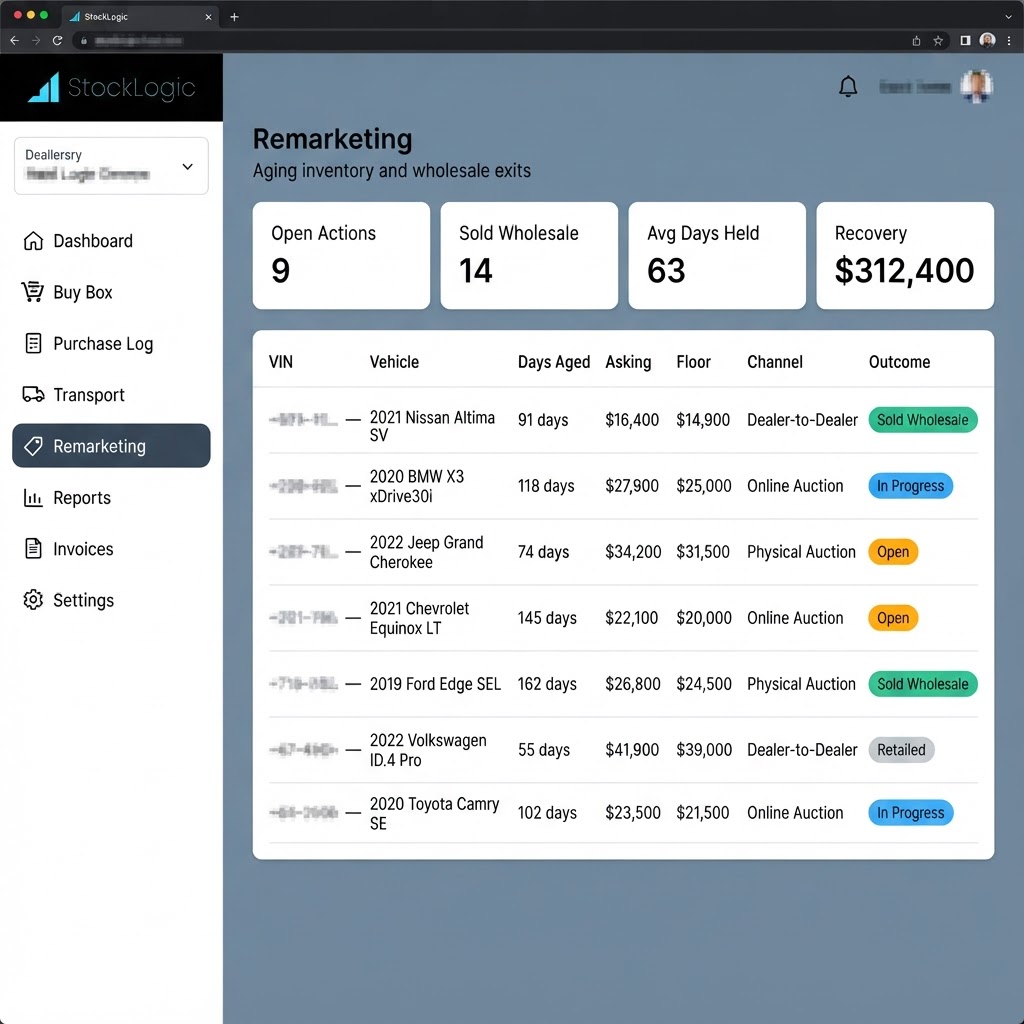Click the Avg Days Held card
Viewport: 1024px width, 1024px height.
tap(717, 255)
